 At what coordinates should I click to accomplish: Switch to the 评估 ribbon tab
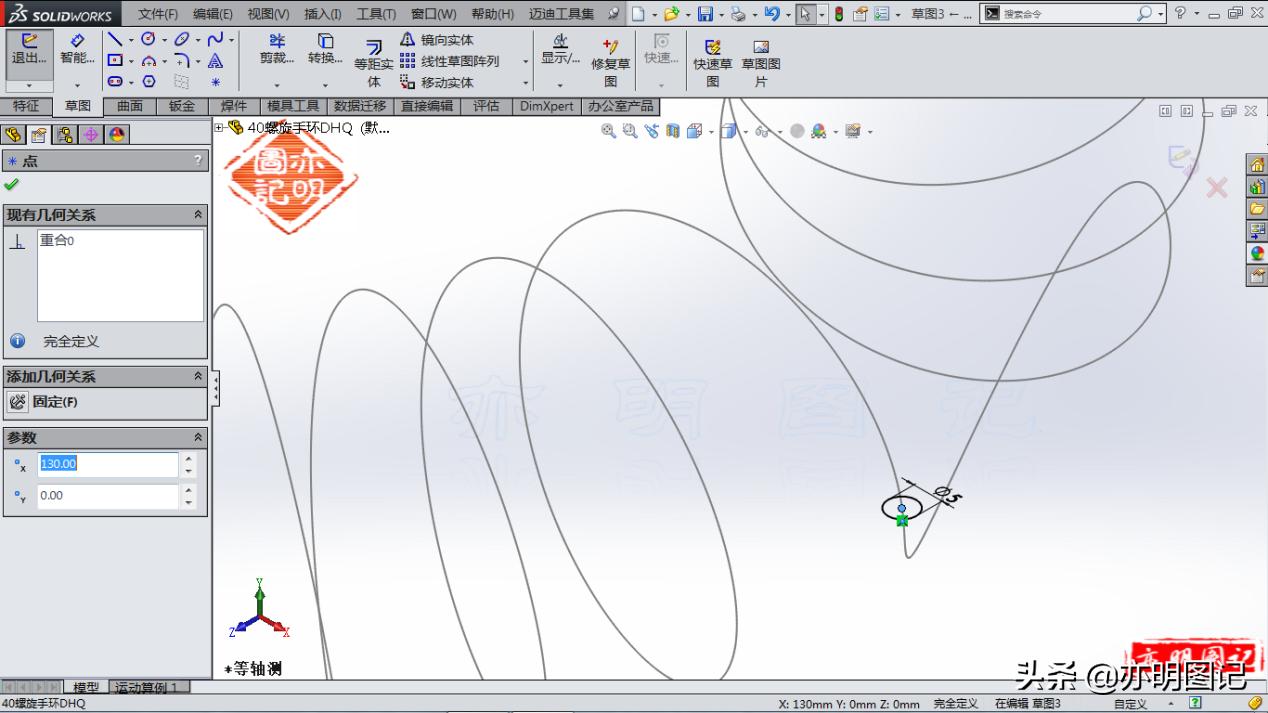point(487,106)
